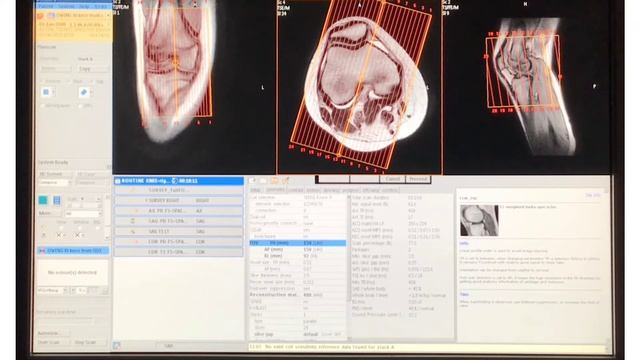Expand the yellow patient header arrow
This screenshot has width=640, height=360.
108,16
